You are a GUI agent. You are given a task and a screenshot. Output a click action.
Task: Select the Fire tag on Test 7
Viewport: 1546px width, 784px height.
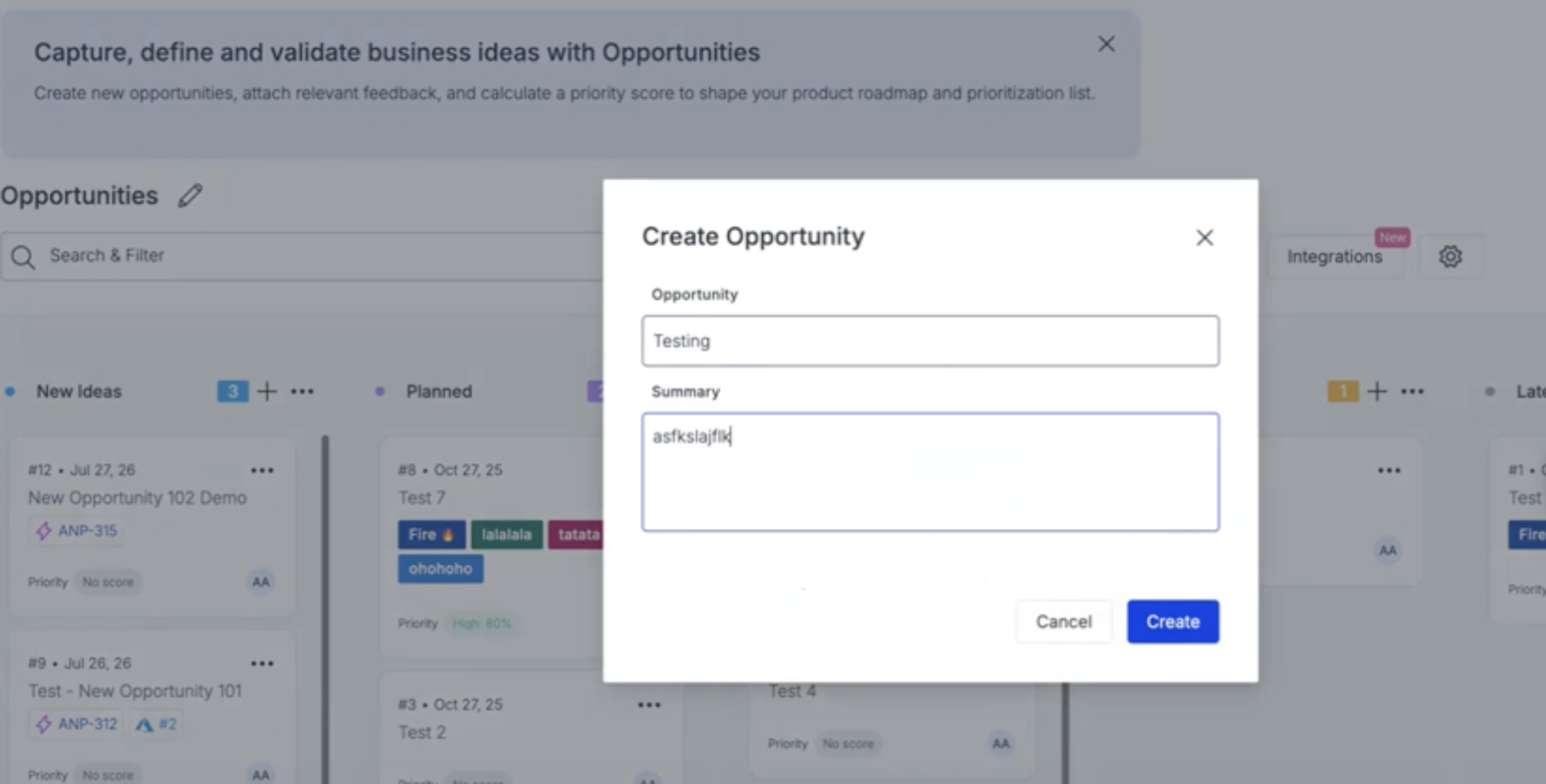tap(432, 534)
